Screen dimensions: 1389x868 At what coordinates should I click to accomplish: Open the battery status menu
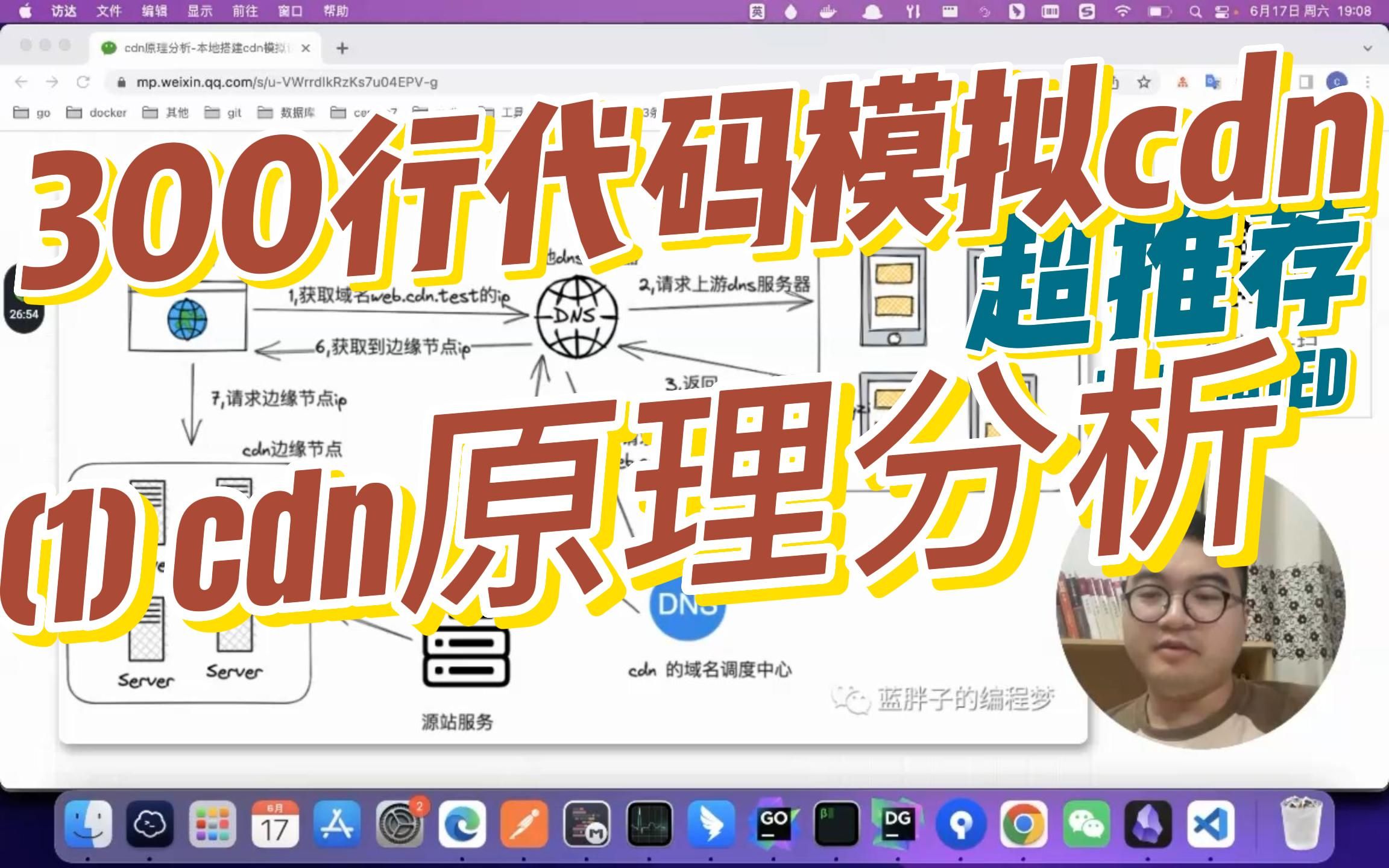[x=1158, y=11]
